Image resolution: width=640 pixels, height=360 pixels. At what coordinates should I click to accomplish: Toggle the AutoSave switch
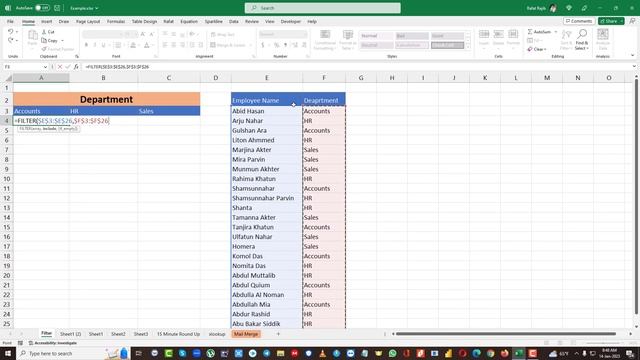point(42,8)
